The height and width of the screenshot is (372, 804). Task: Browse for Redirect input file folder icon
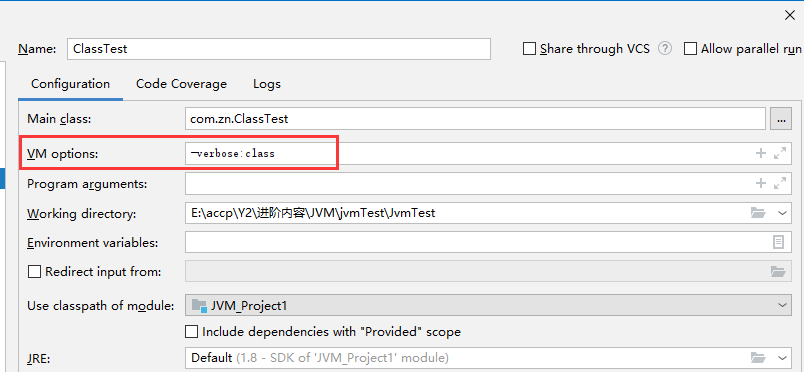click(778, 271)
